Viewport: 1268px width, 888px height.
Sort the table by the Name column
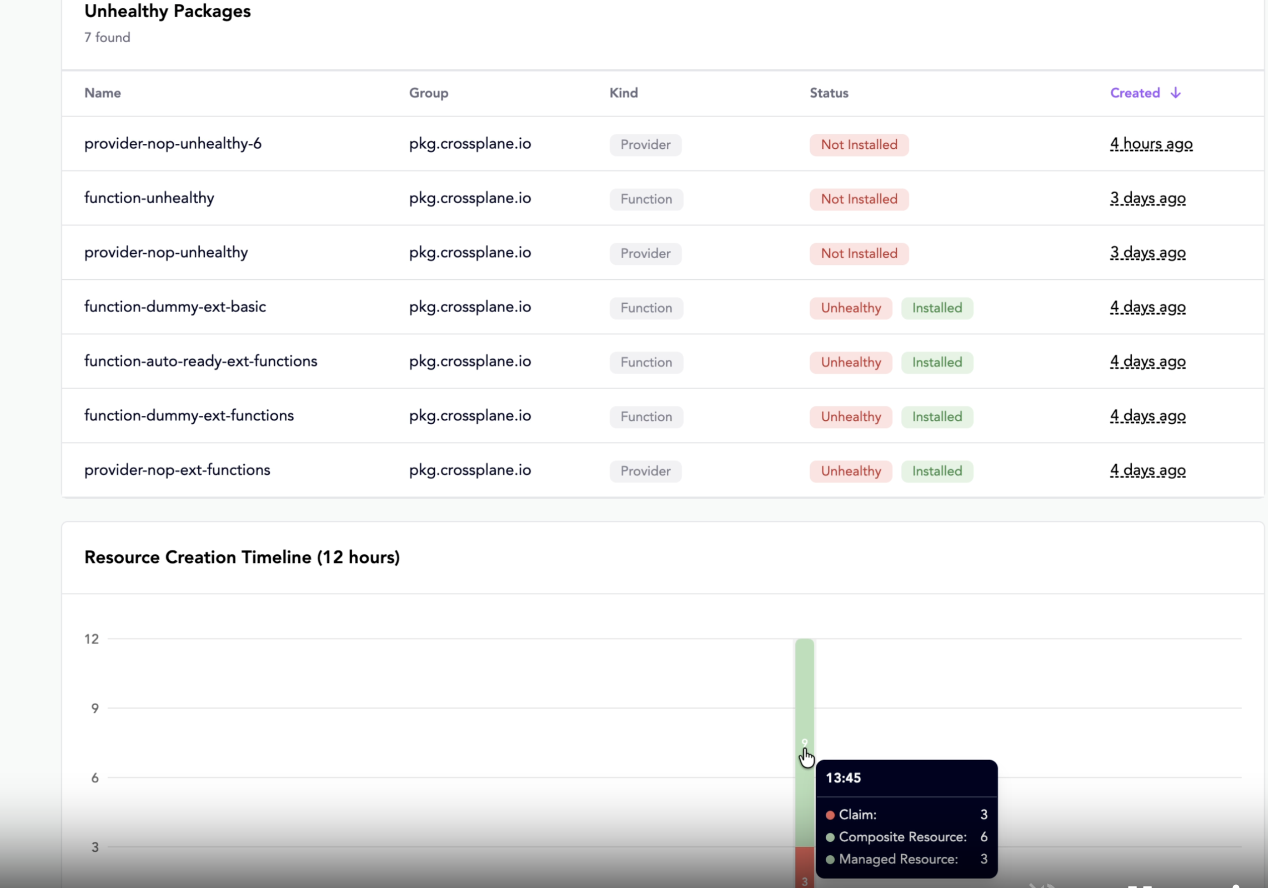pos(103,92)
